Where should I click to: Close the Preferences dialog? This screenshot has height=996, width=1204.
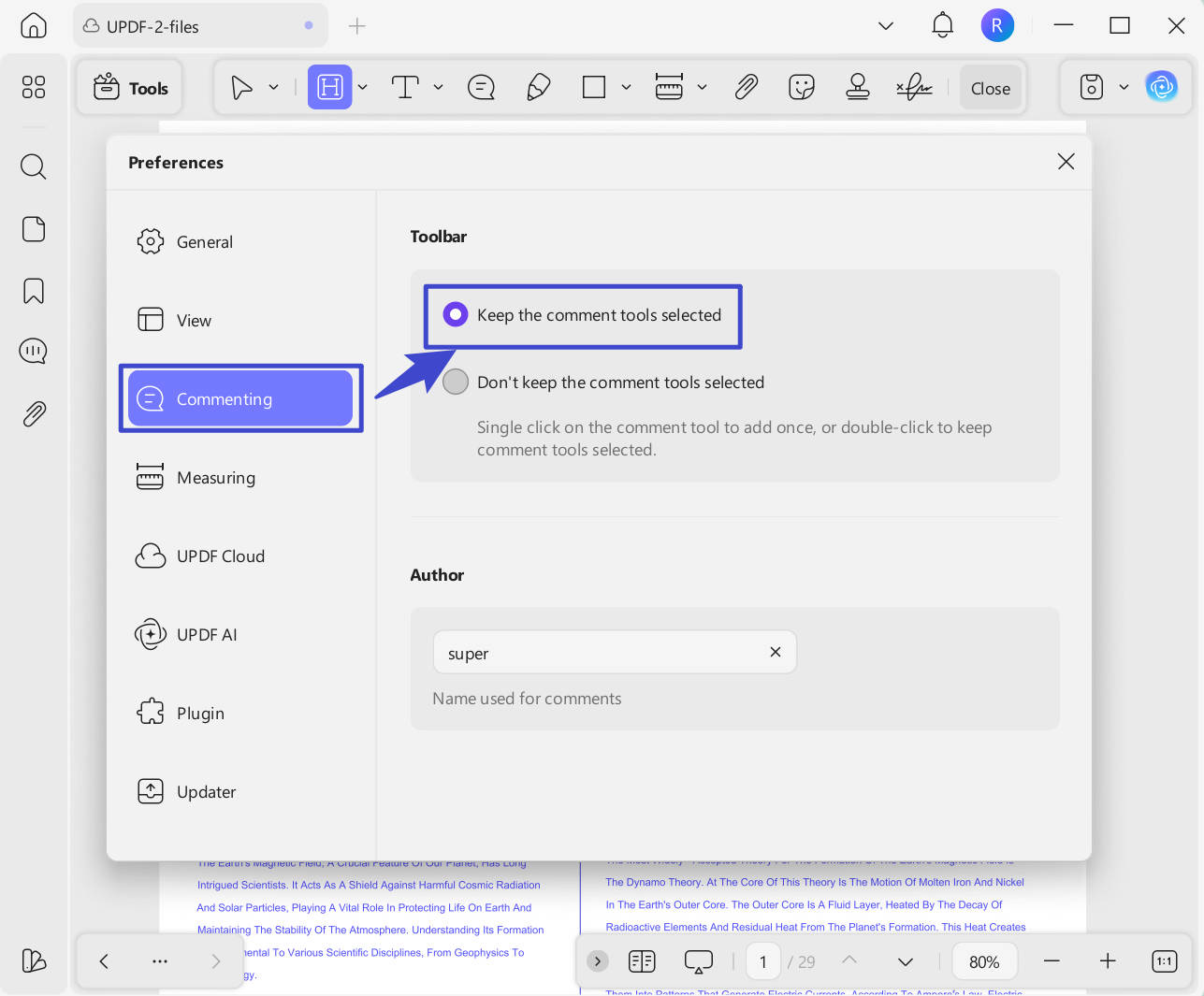[x=1066, y=162]
